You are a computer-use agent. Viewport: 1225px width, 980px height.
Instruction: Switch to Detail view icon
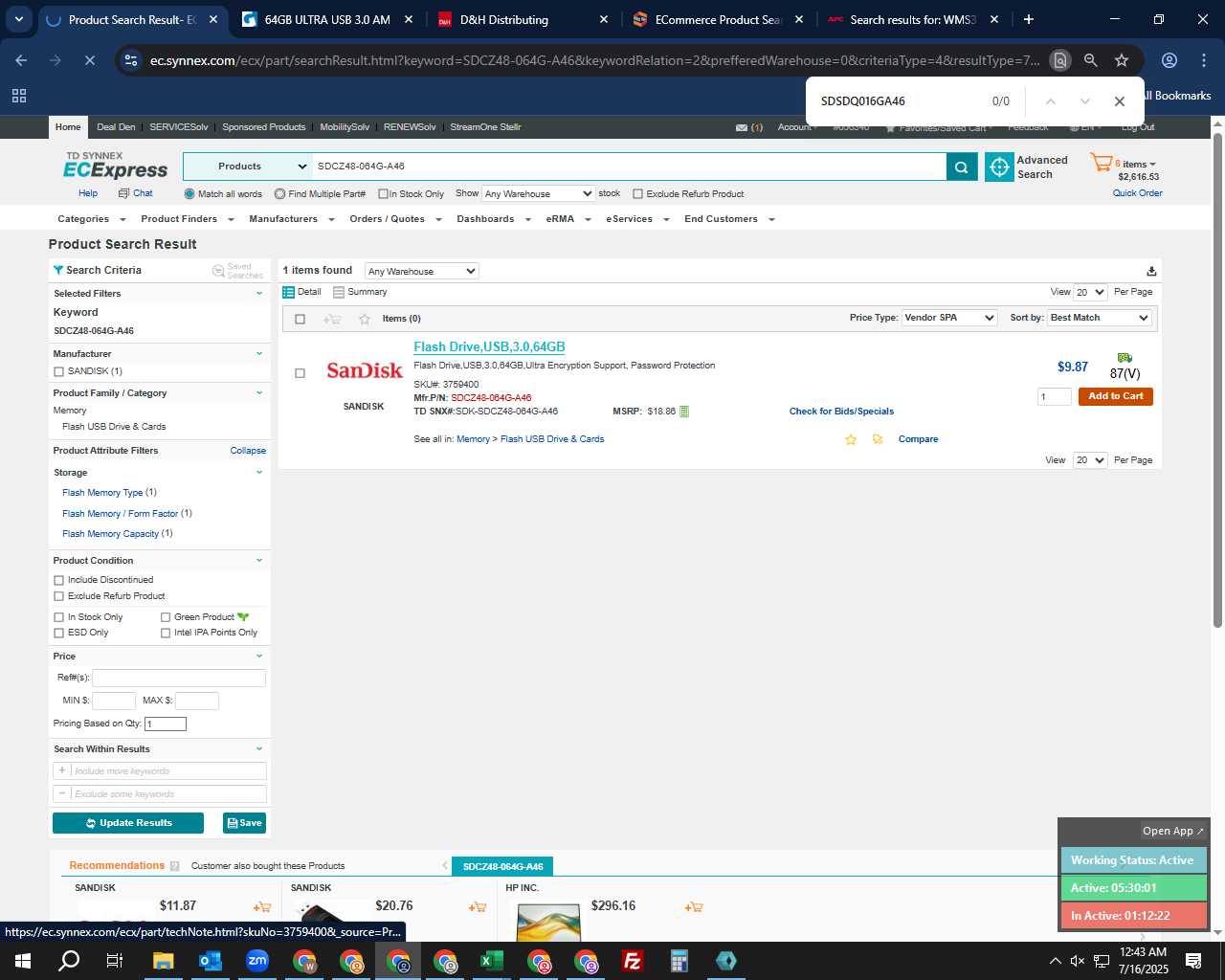288,292
